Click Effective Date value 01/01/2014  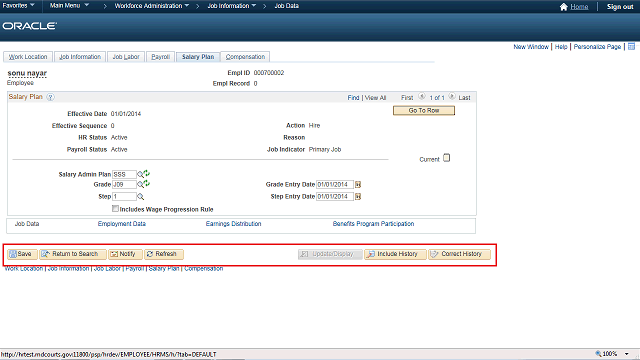pyautogui.click(x=126, y=114)
